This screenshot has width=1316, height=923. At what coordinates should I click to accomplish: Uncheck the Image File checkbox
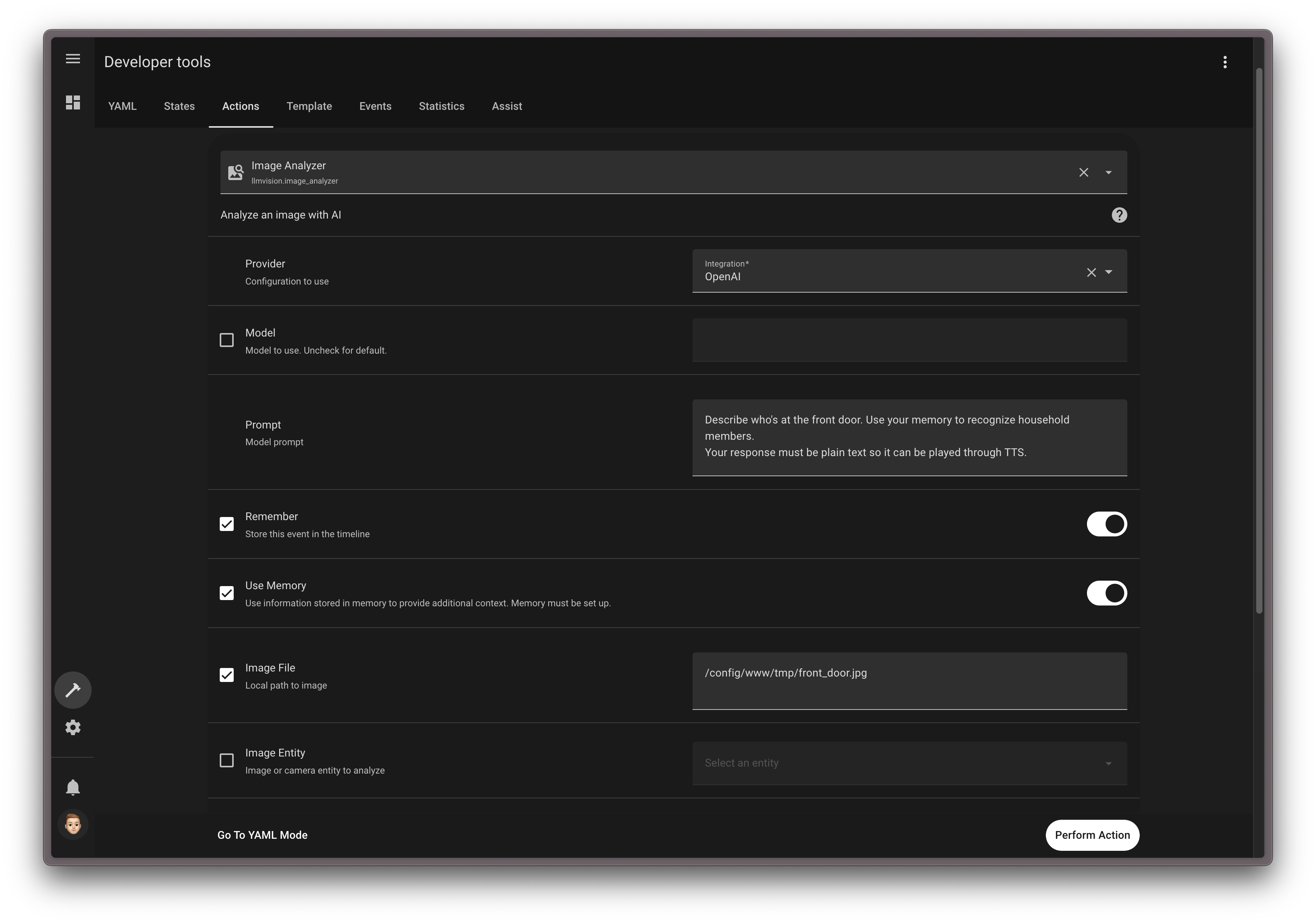tap(226, 675)
